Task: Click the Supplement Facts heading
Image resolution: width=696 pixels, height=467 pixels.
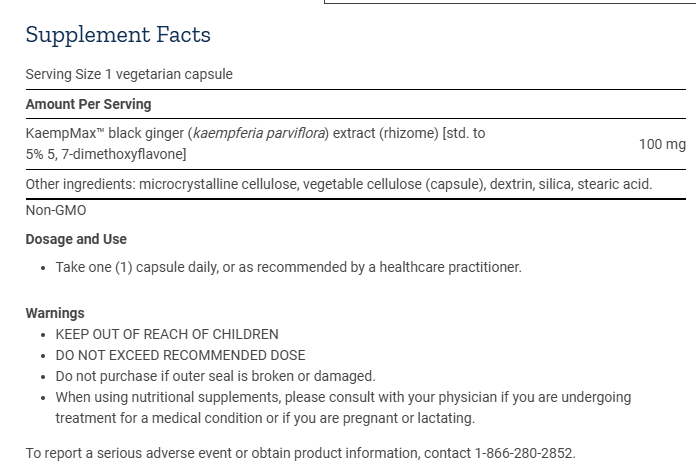Action: 118,35
